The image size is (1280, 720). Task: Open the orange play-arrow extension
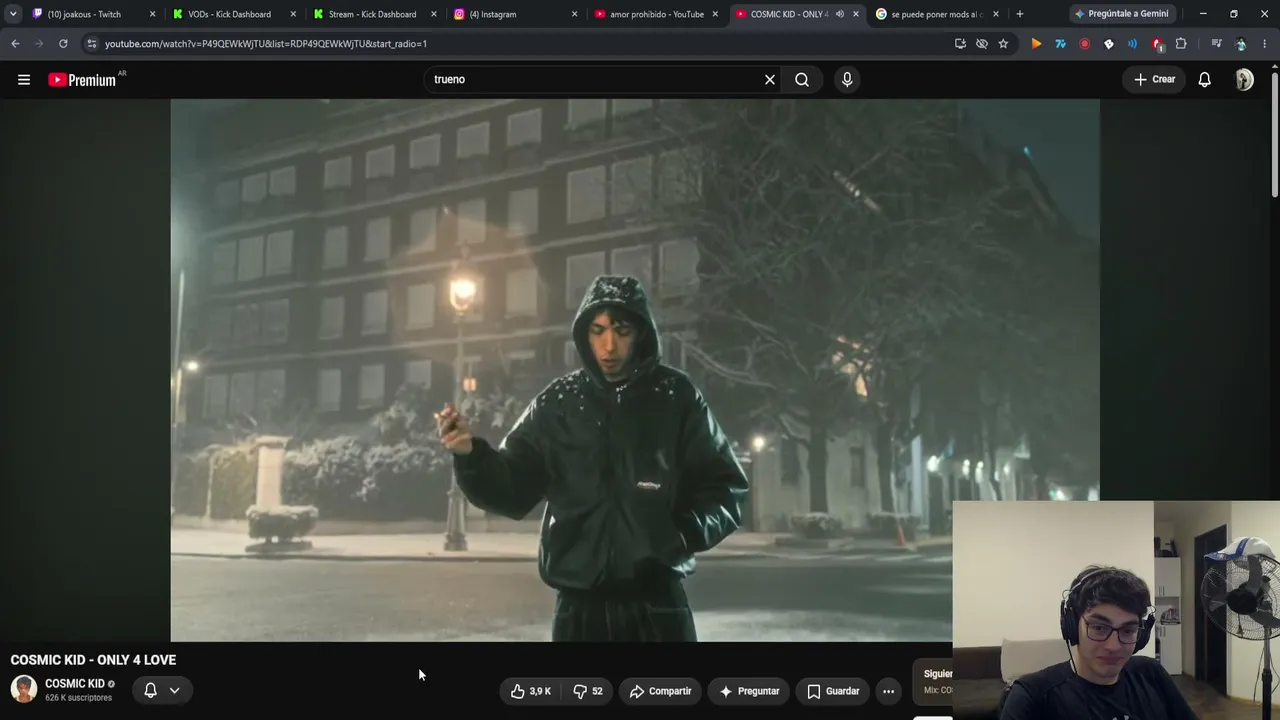tap(1036, 44)
